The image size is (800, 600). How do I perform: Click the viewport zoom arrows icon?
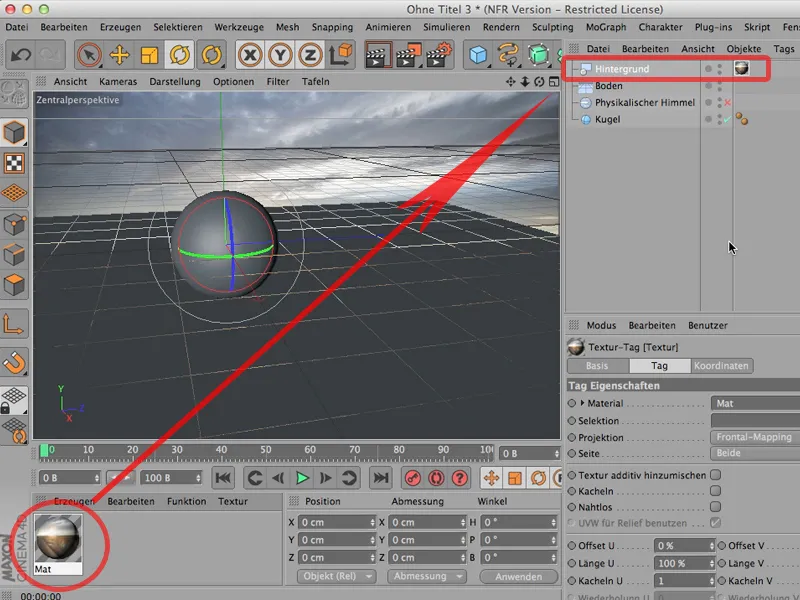click(x=524, y=82)
